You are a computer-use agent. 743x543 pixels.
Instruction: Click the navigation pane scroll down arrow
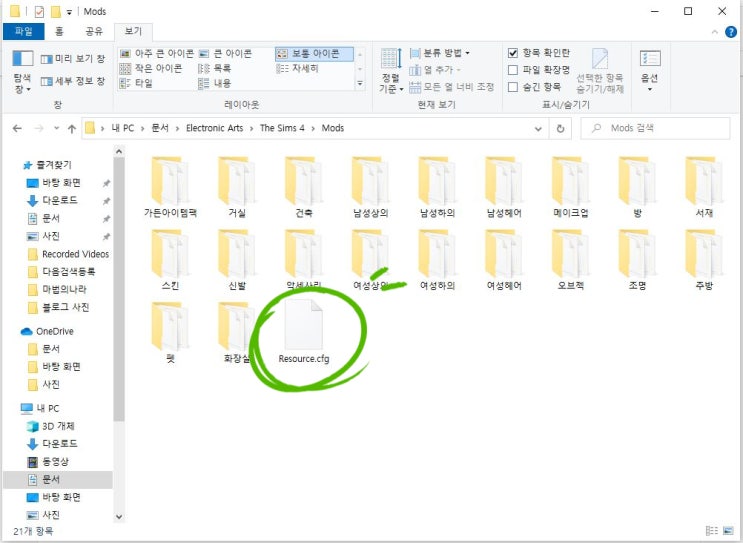tap(119, 516)
